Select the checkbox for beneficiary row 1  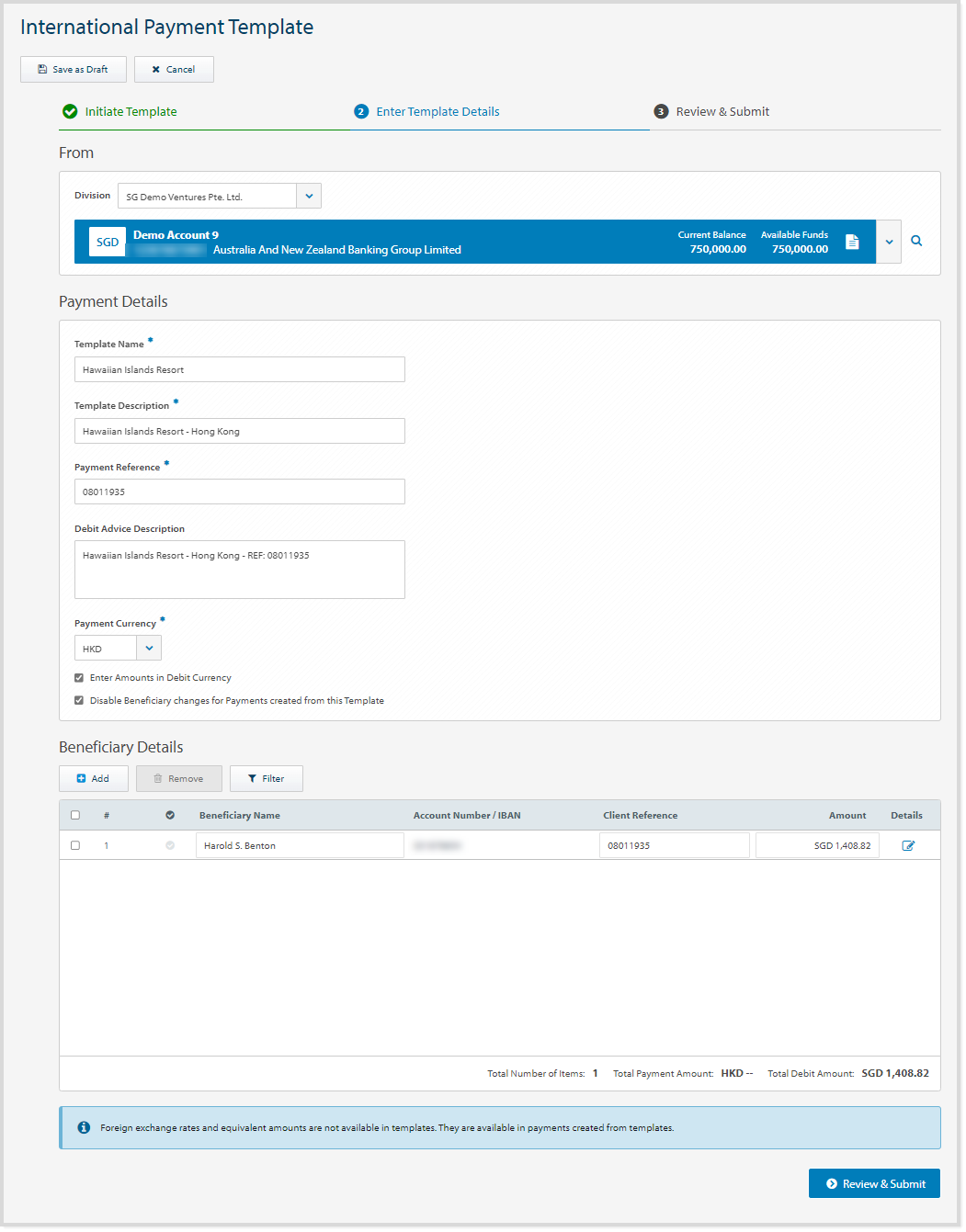75,844
